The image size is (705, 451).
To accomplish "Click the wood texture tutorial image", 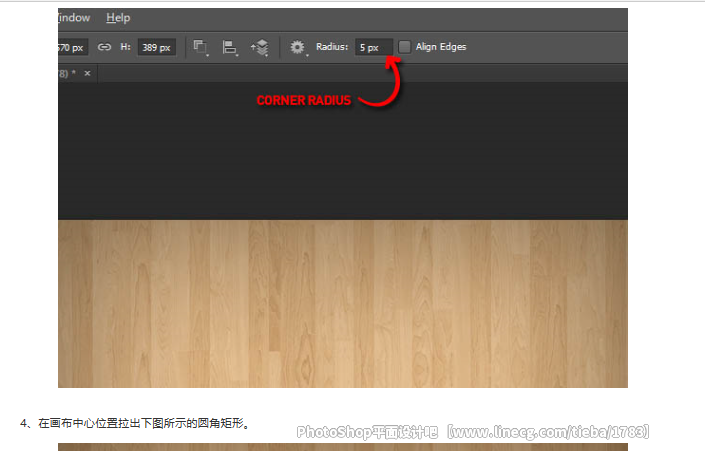I will (343, 198).
